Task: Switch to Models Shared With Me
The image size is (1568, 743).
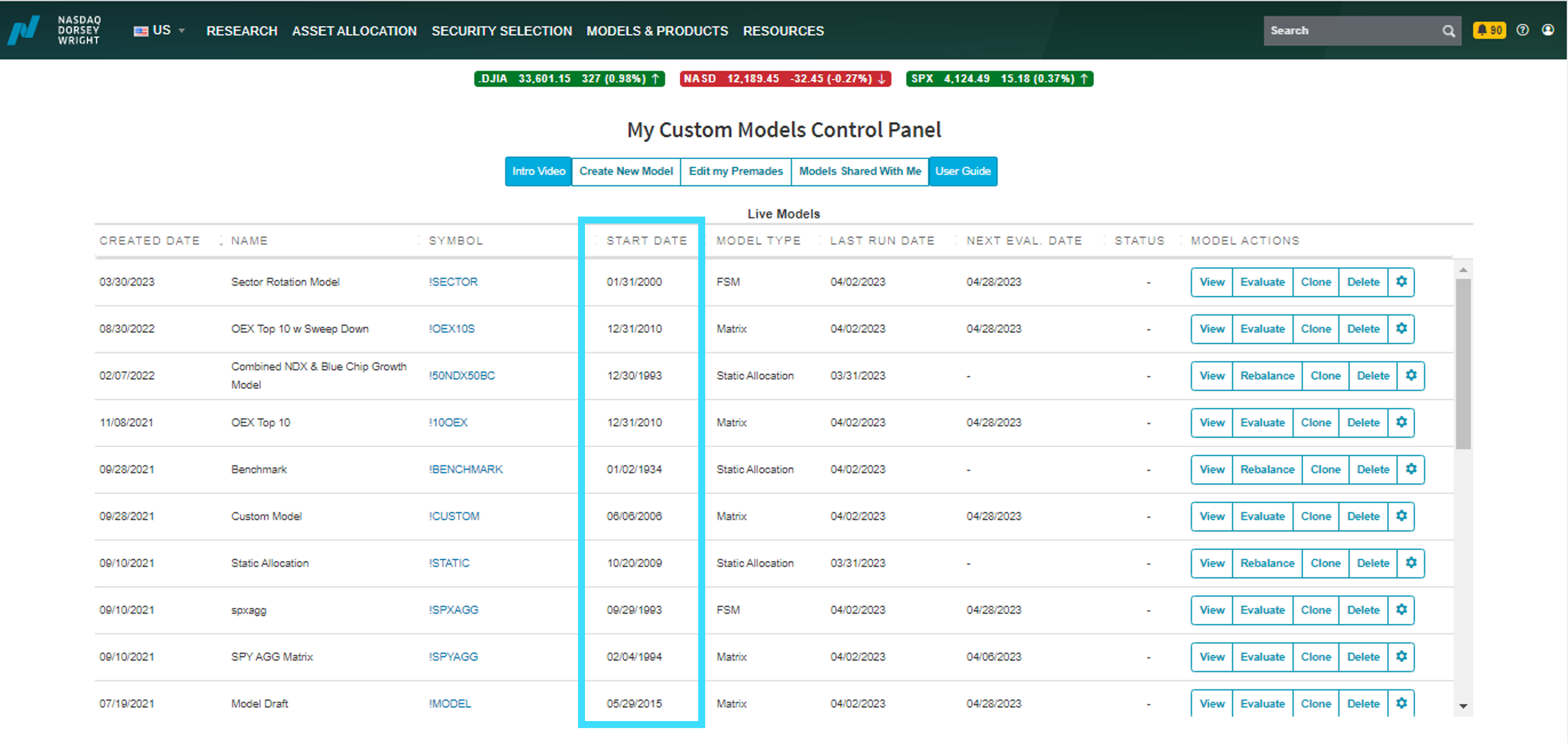Action: point(859,171)
